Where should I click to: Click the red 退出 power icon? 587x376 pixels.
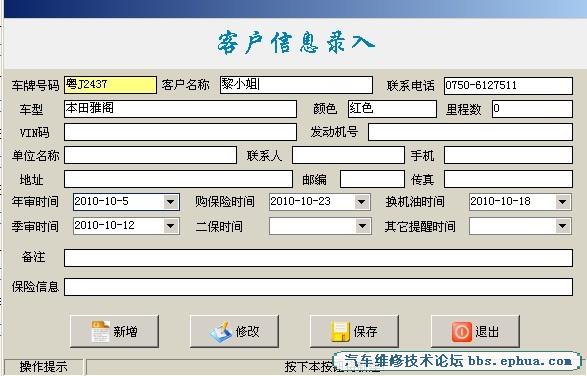tap(462, 331)
